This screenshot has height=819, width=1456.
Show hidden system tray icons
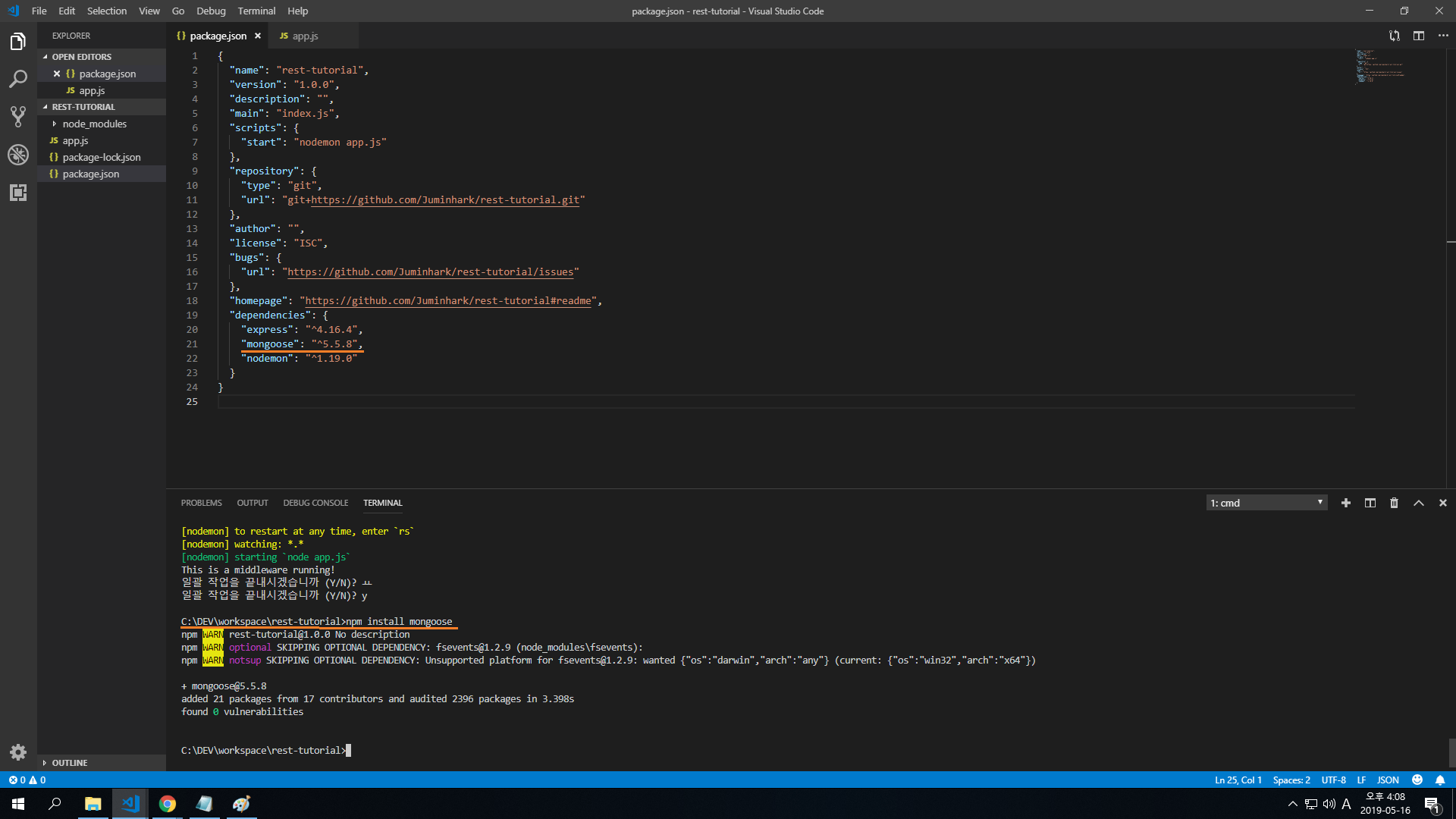[x=1292, y=804]
